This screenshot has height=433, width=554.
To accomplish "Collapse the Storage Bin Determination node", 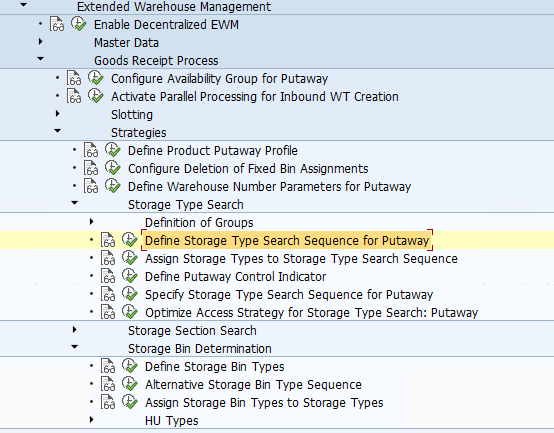I will pyautogui.click(x=75, y=347).
